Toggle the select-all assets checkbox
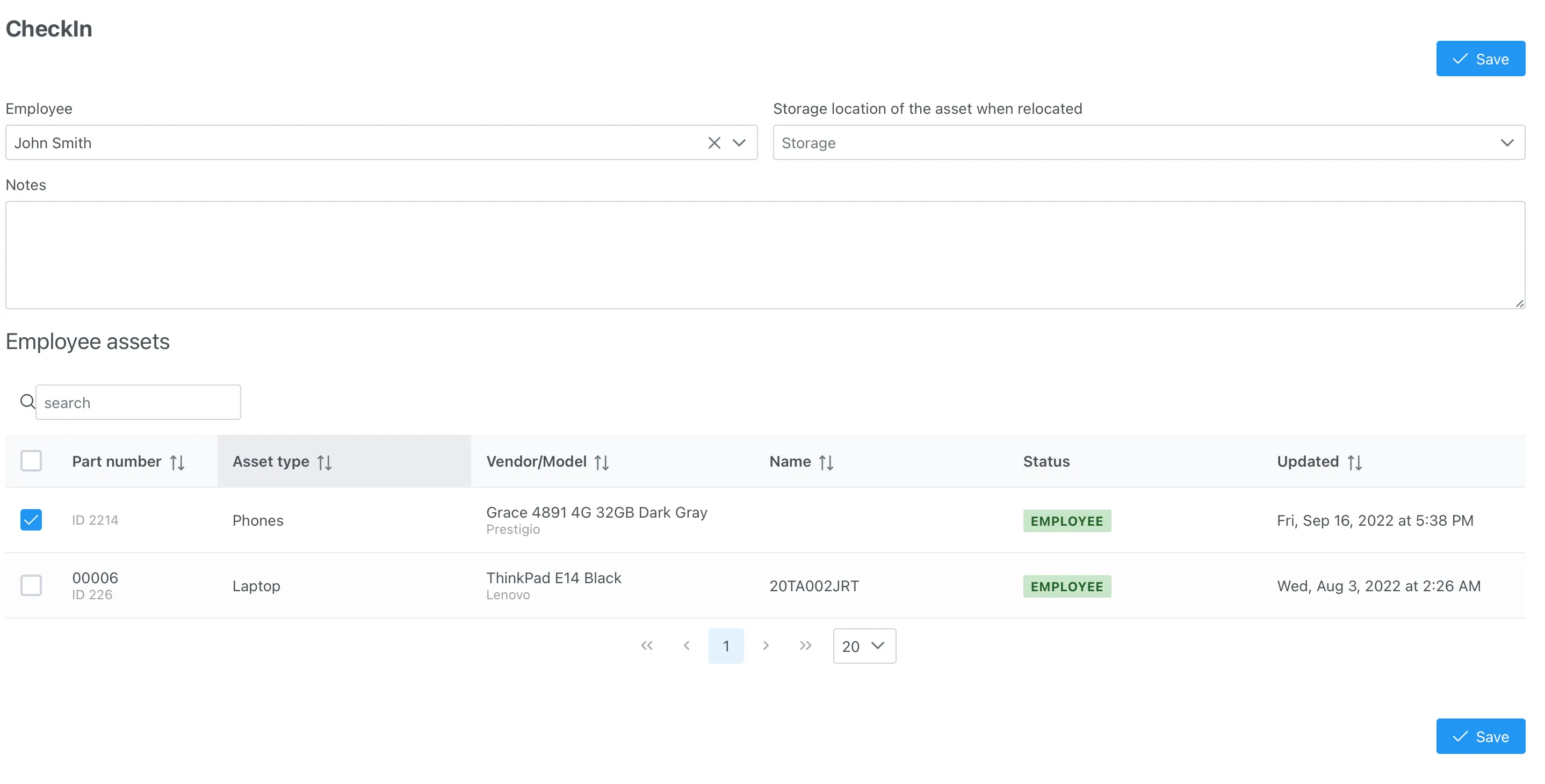1545x784 pixels. 31,461
